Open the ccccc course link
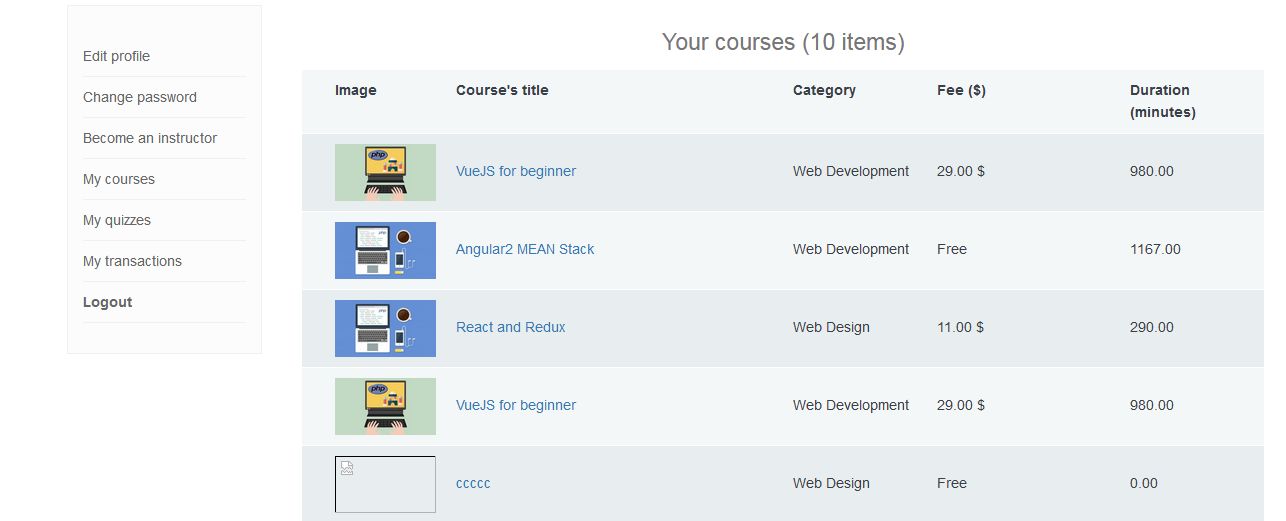The height and width of the screenshot is (521, 1286). point(473,483)
